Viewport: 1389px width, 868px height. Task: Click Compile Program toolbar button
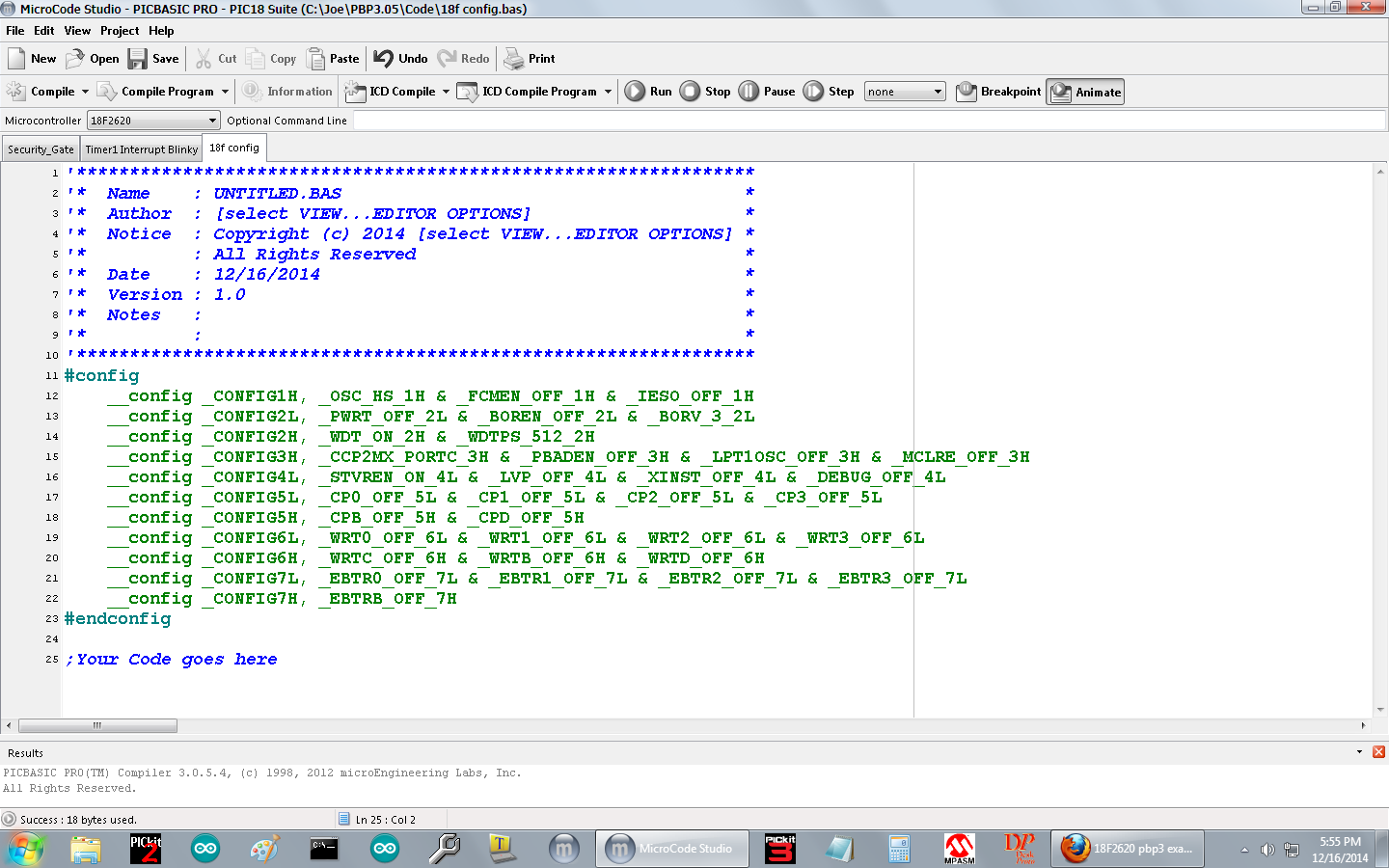point(155,92)
